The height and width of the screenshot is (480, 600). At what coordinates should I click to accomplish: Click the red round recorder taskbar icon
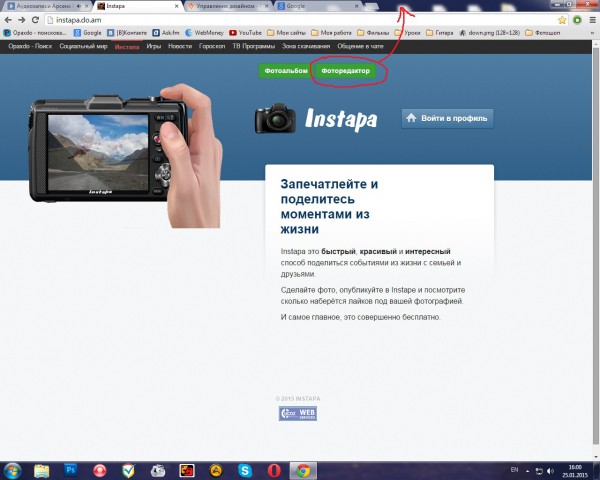(99, 470)
